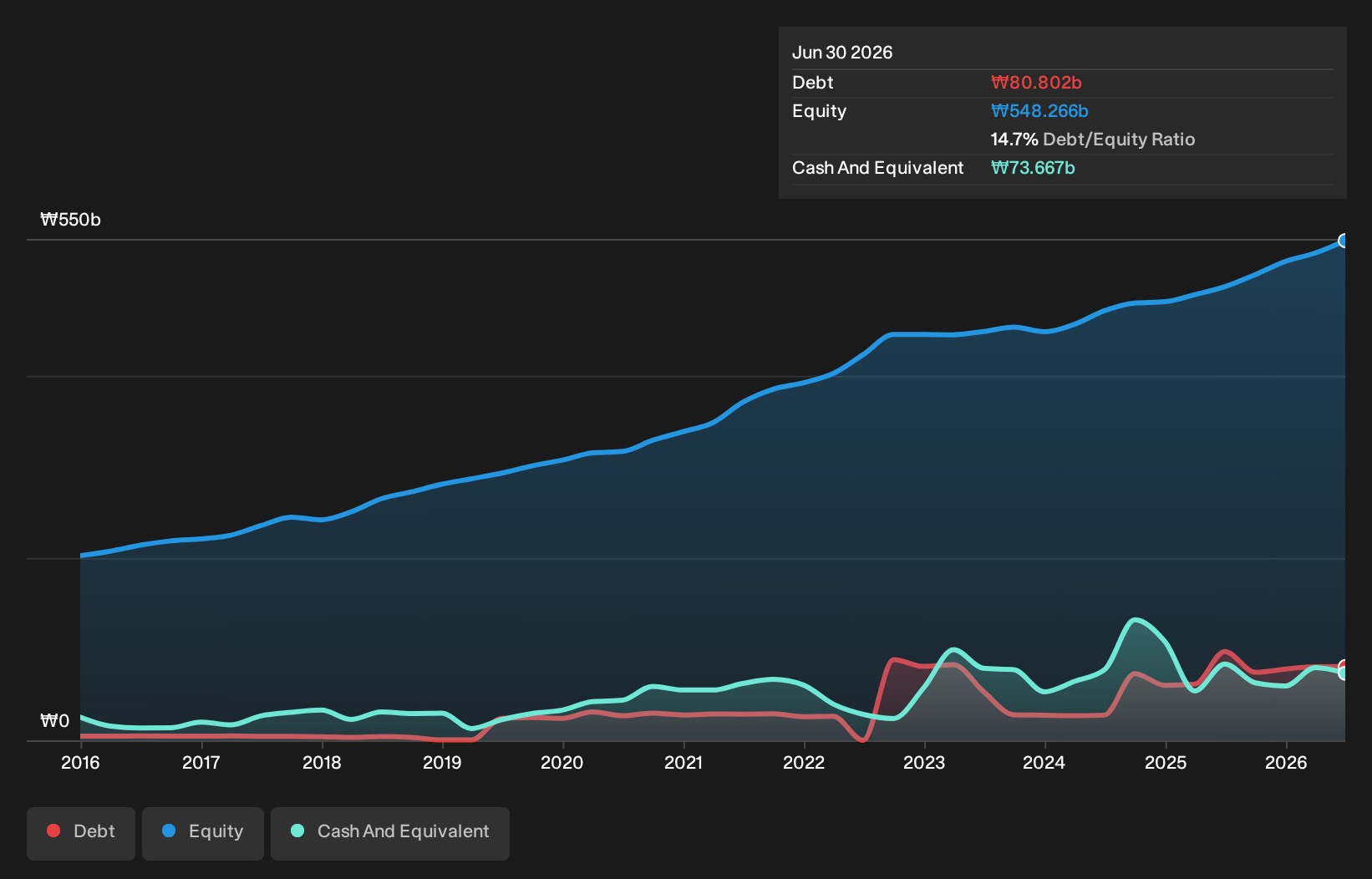Select the 2025 x-axis label
The width and height of the screenshot is (1372, 879).
point(1166,762)
